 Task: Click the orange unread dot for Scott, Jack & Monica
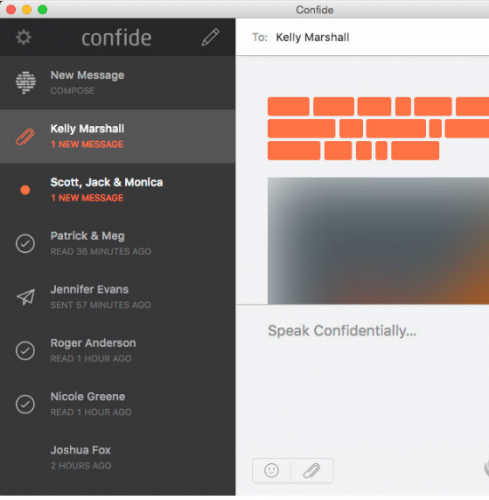tap(25, 190)
